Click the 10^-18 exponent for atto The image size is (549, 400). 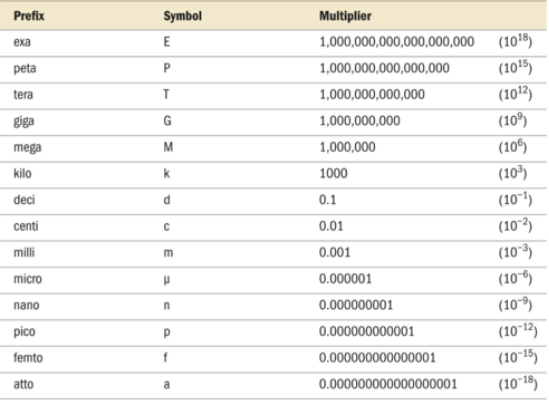[x=518, y=383]
